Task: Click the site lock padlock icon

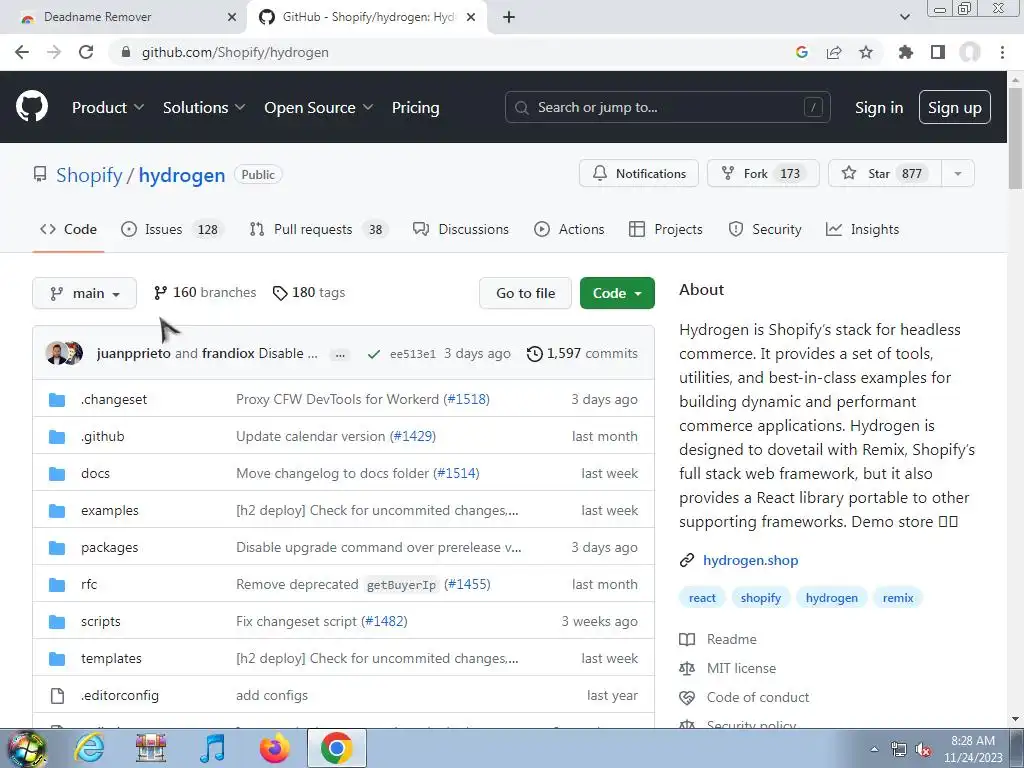Action: 126,52
